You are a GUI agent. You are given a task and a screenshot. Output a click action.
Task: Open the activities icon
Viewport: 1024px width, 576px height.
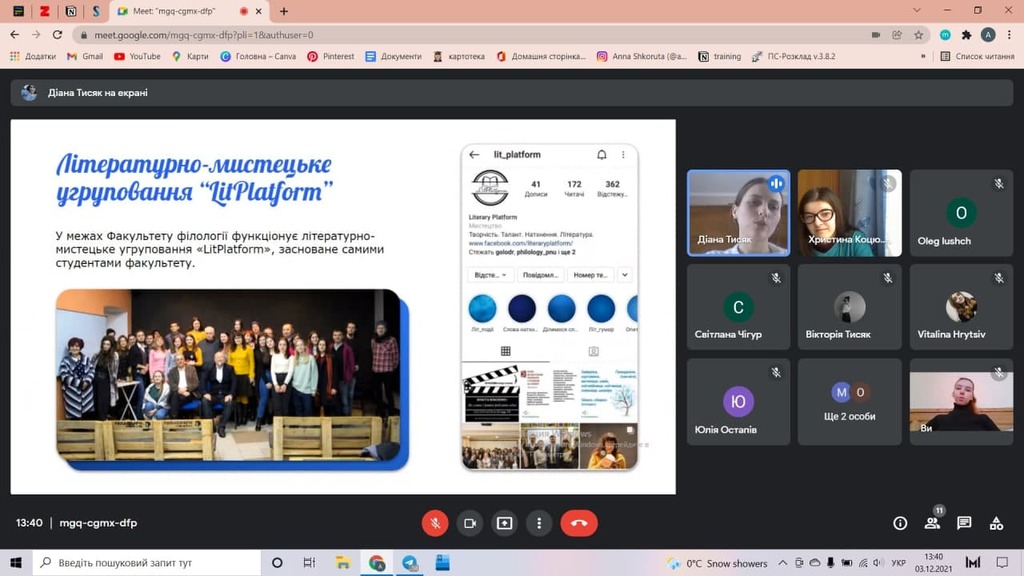(996, 523)
